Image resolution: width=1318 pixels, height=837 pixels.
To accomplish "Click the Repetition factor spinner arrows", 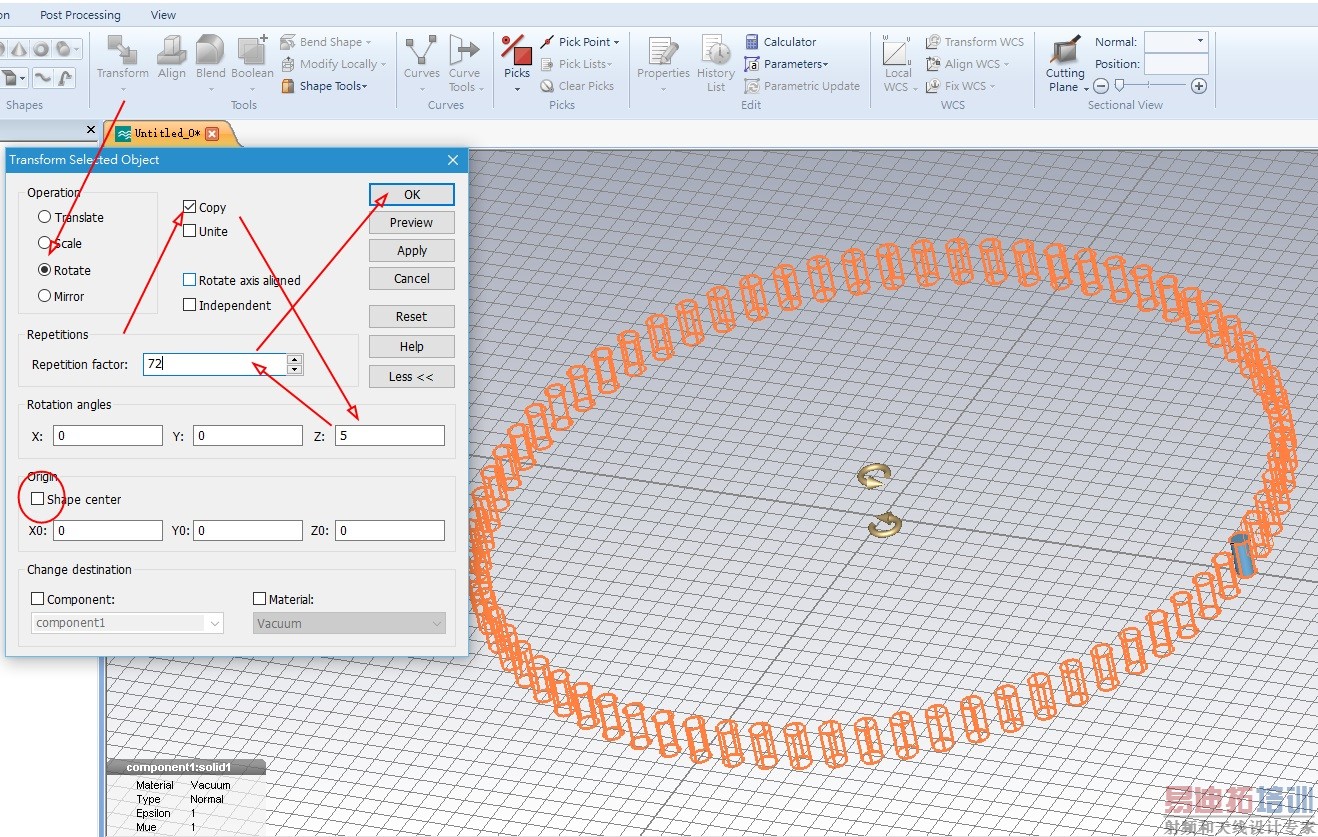I will (x=294, y=364).
